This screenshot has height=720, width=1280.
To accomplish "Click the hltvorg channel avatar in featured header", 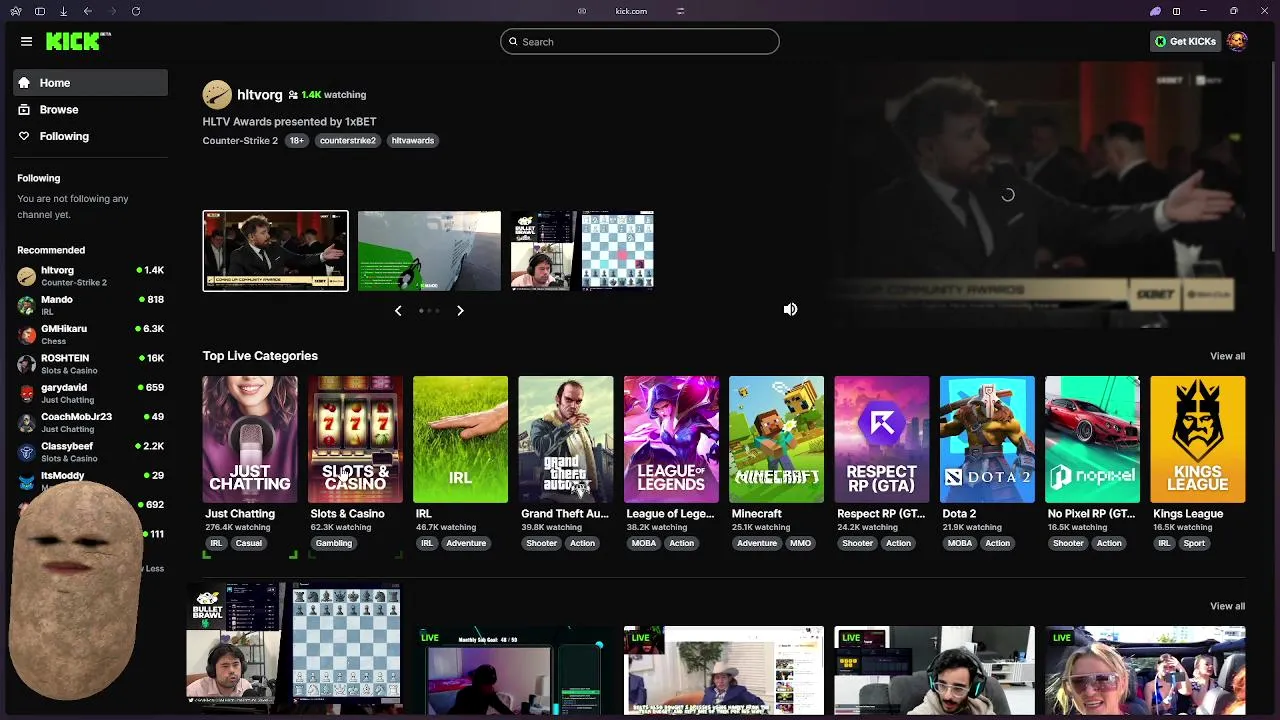I will (217, 95).
